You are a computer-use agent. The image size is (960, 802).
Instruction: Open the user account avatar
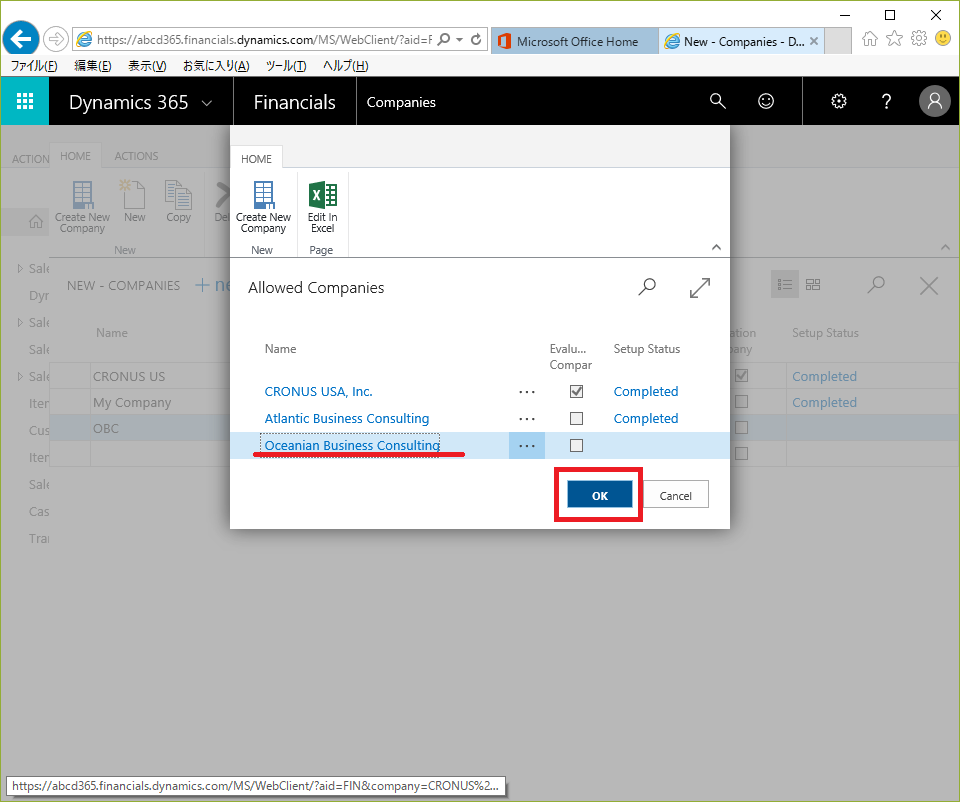(934, 101)
